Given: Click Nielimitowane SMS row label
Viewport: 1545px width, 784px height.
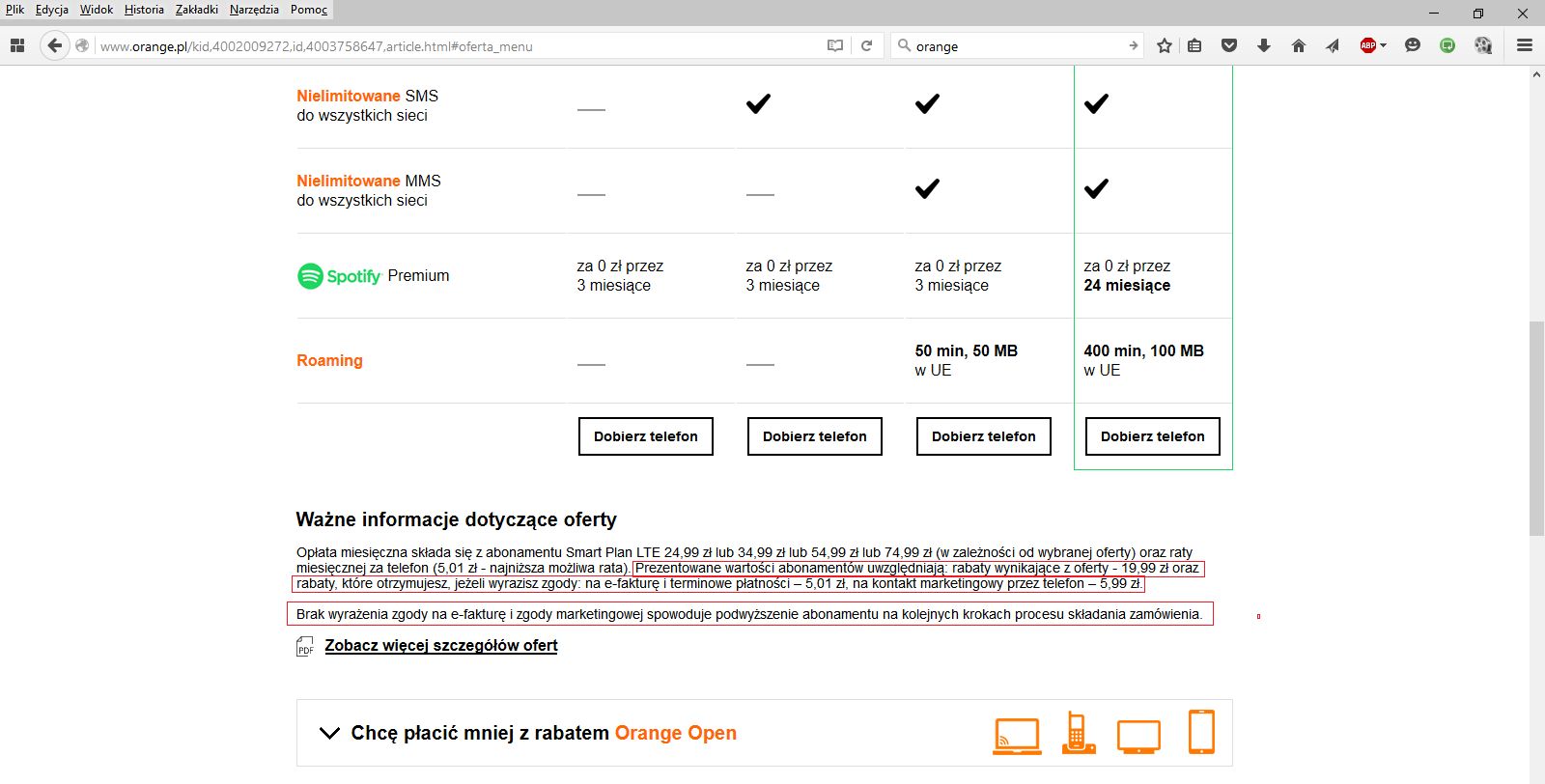Looking at the screenshot, I should (x=367, y=105).
